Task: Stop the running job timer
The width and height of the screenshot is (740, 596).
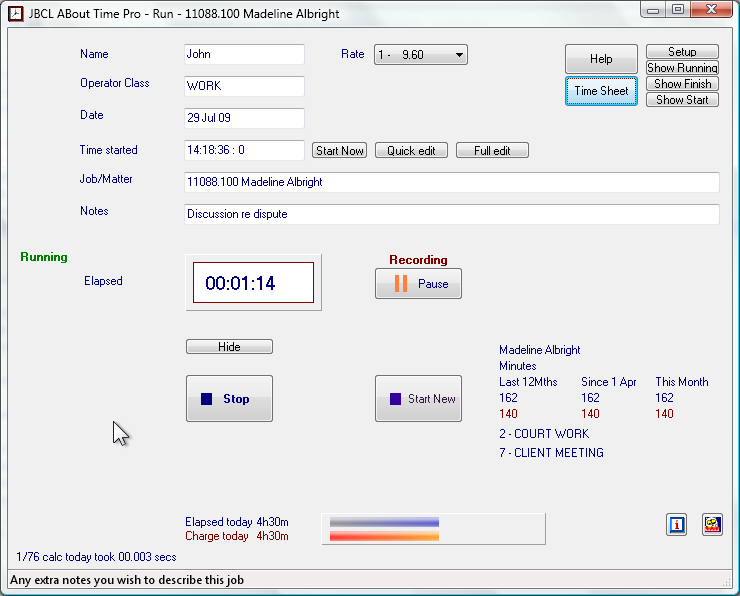Action: pos(229,399)
